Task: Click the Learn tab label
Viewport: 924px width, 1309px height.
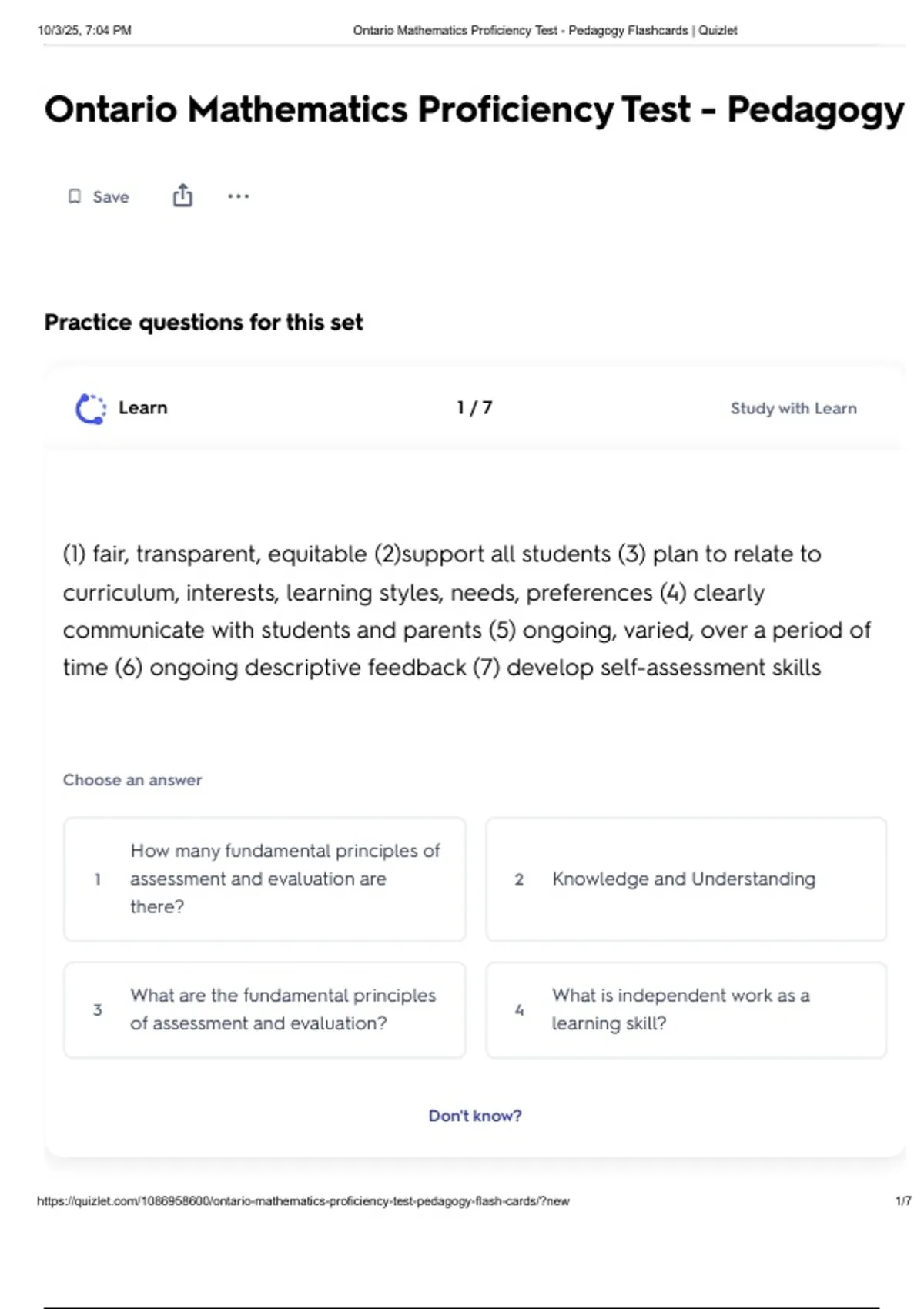Action: pyautogui.click(x=142, y=408)
